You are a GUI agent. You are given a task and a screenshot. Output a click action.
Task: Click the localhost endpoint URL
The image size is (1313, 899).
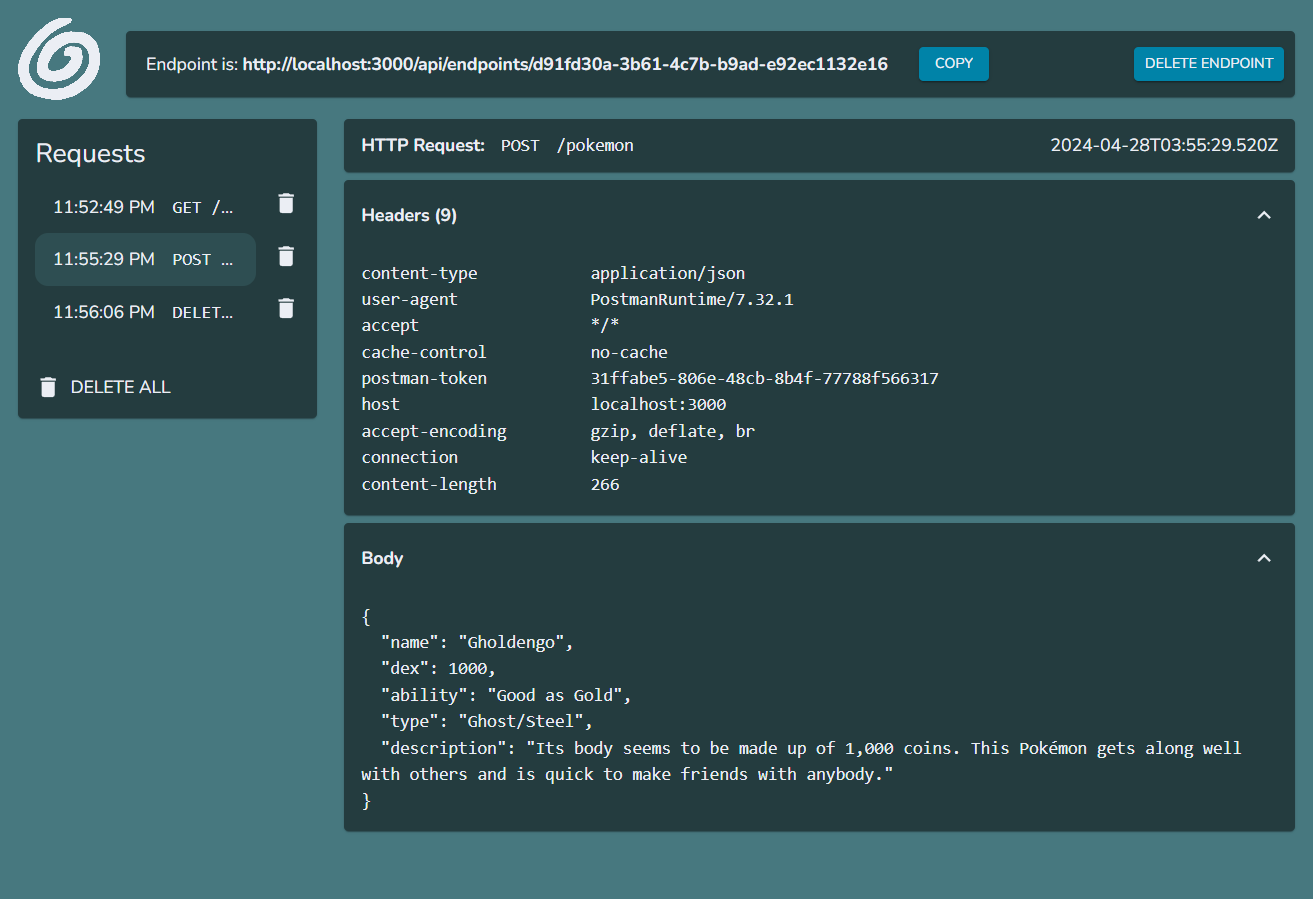point(565,64)
